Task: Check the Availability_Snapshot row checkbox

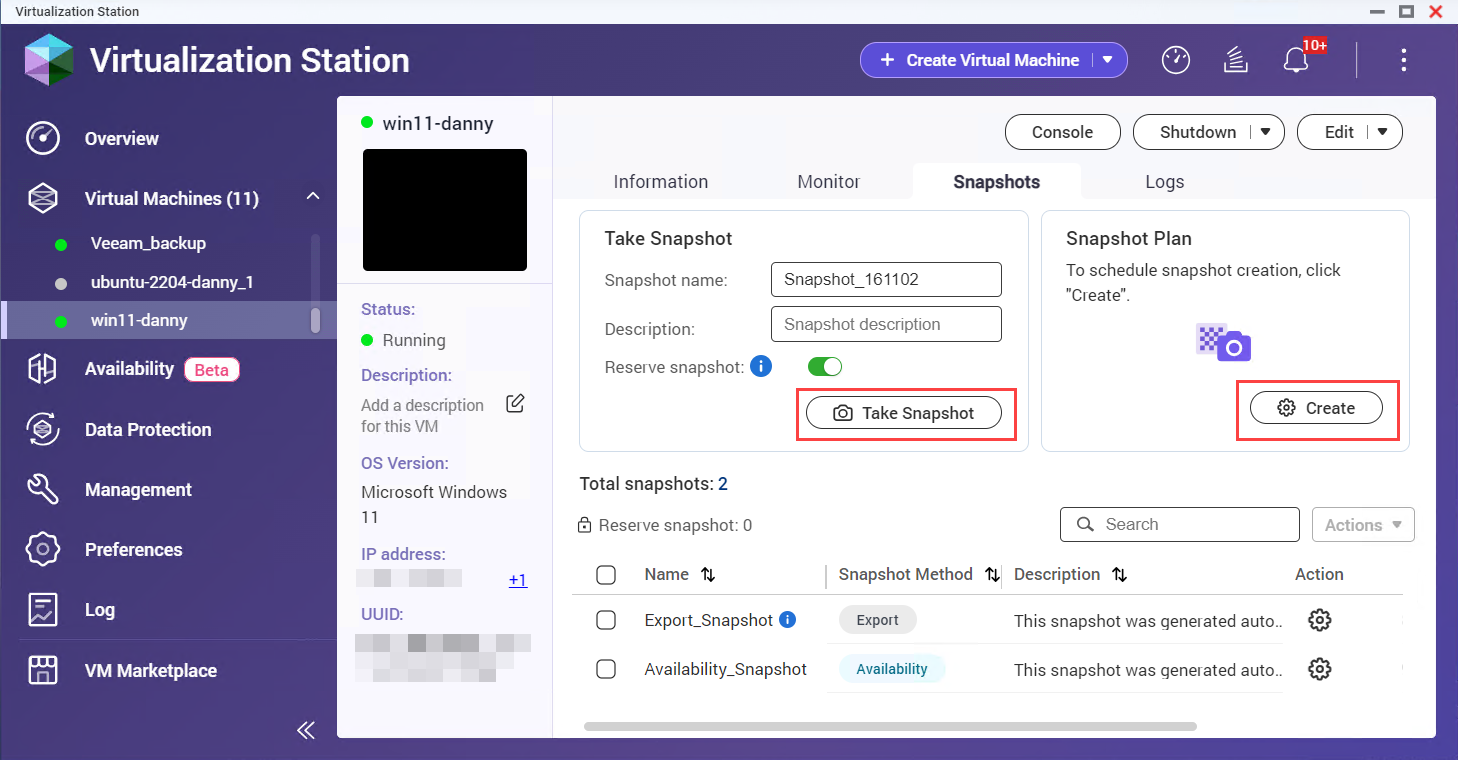Action: [606, 669]
